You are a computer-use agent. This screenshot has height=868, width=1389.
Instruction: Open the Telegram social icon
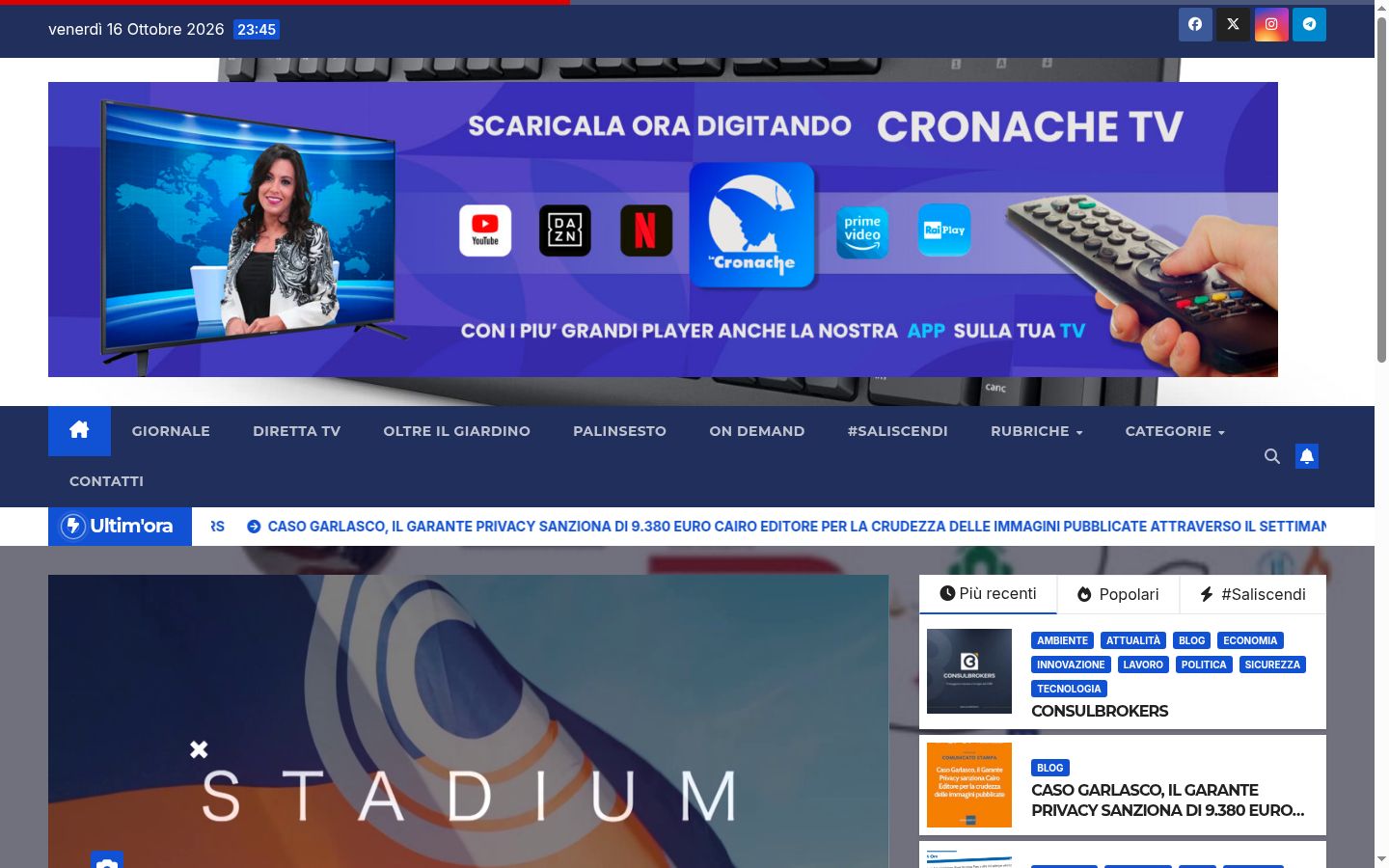[x=1309, y=25]
